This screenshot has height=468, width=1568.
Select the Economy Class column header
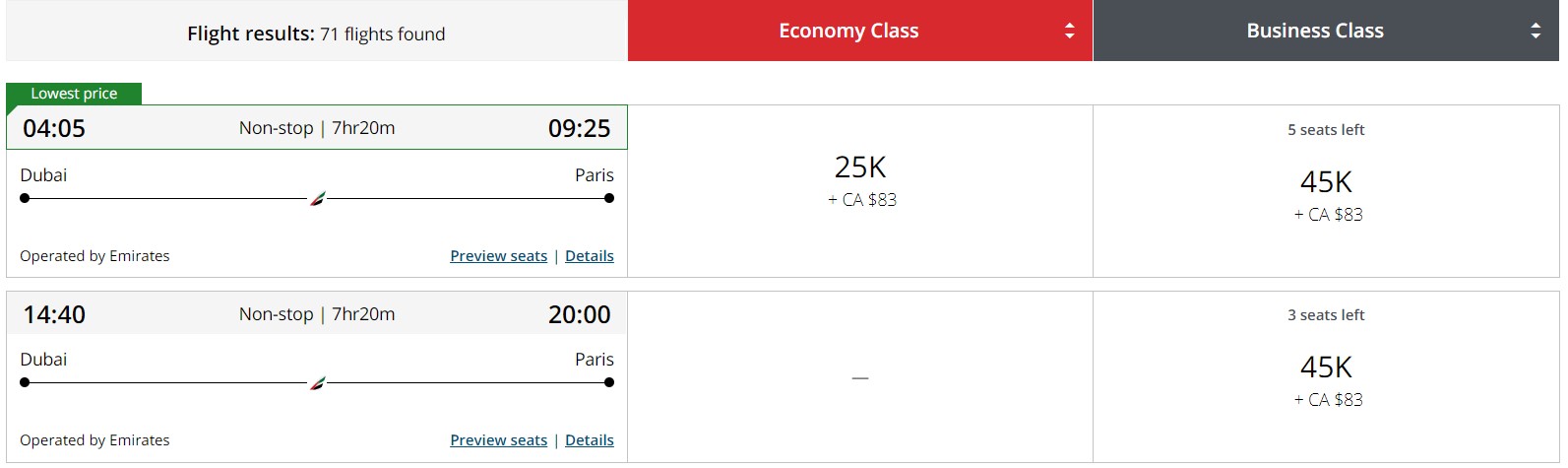click(x=860, y=31)
